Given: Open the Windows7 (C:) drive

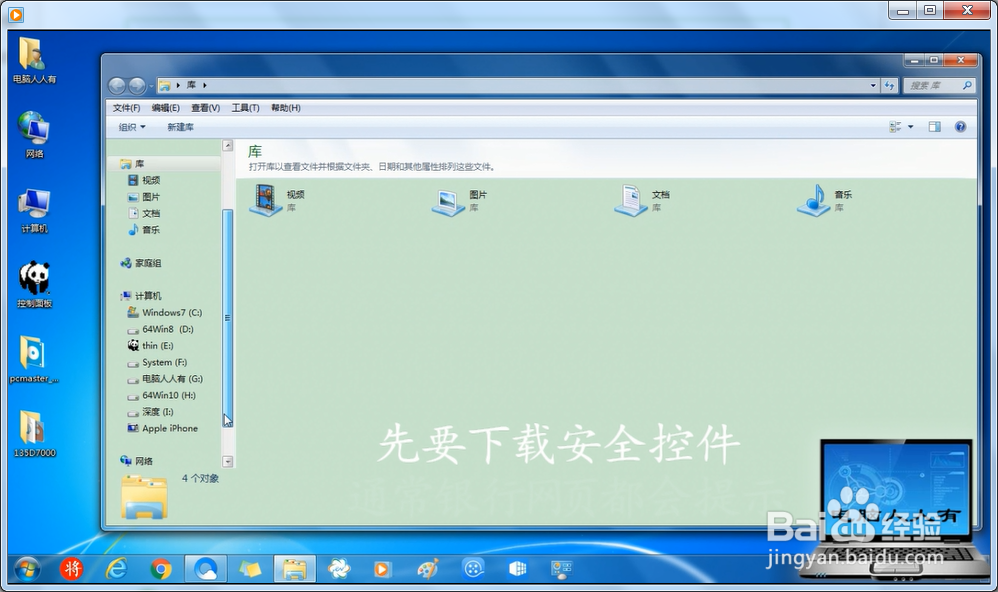Looking at the screenshot, I should point(165,313).
